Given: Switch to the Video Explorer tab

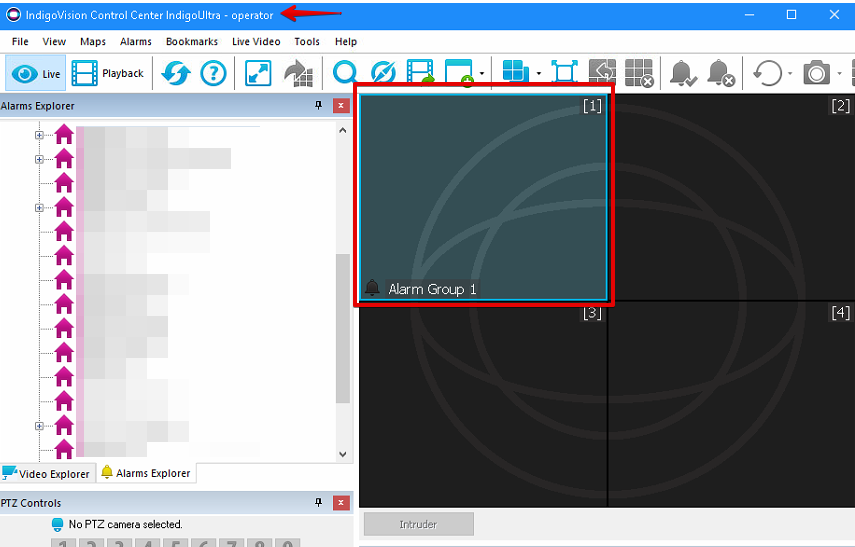Looking at the screenshot, I should pyautogui.click(x=46, y=473).
